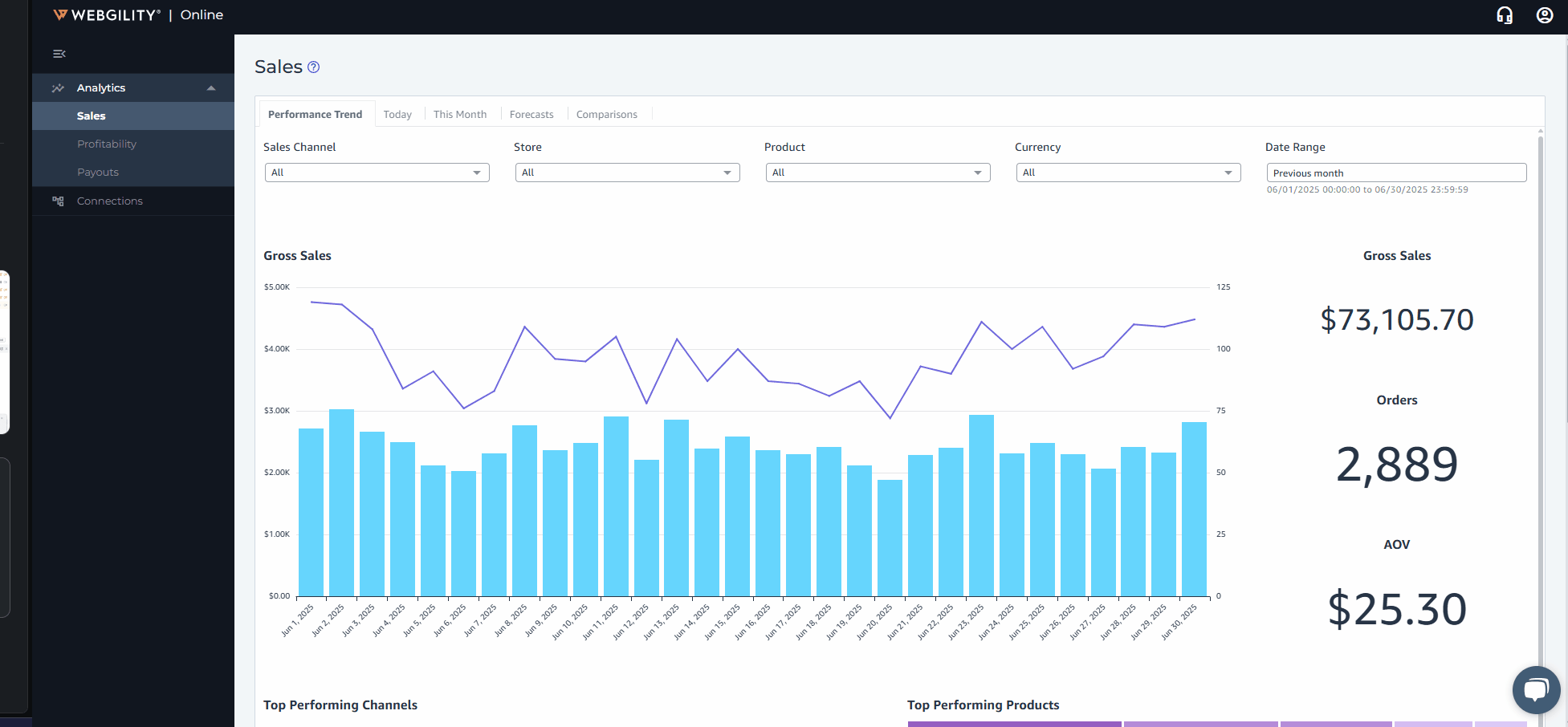Click the Analytics chart icon in sidebar
This screenshot has height=727, width=1568.
click(58, 87)
